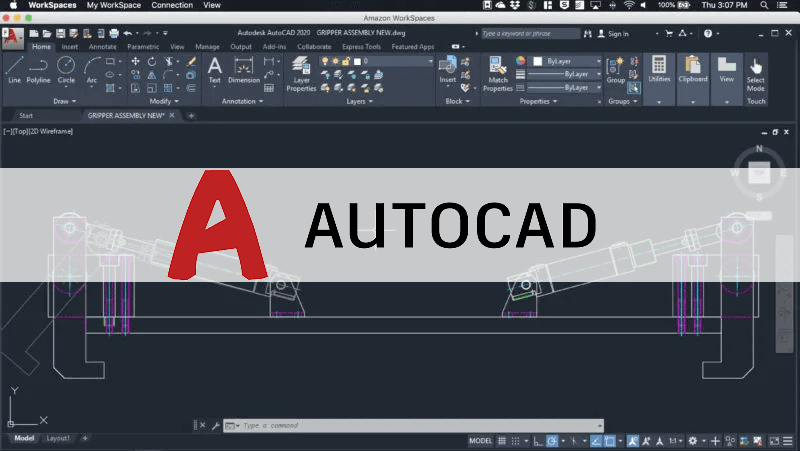Click the Copy tool in Modify panel
The width and height of the screenshot is (800, 451).
pos(135,75)
